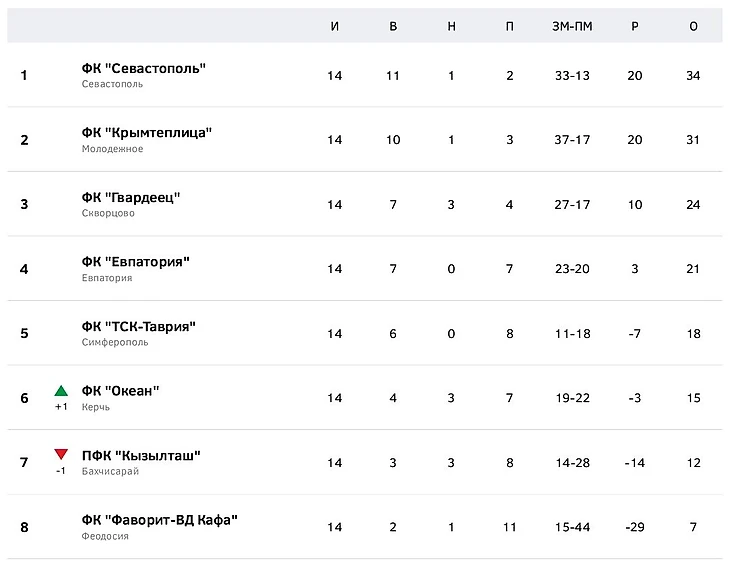Viewport: 730px width, 580px height.
Task: Click the П losses column header
Action: click(510, 26)
